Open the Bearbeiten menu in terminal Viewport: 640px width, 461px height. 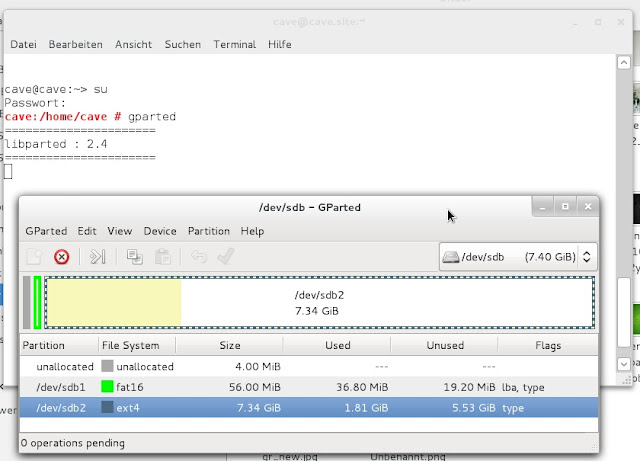(76, 44)
